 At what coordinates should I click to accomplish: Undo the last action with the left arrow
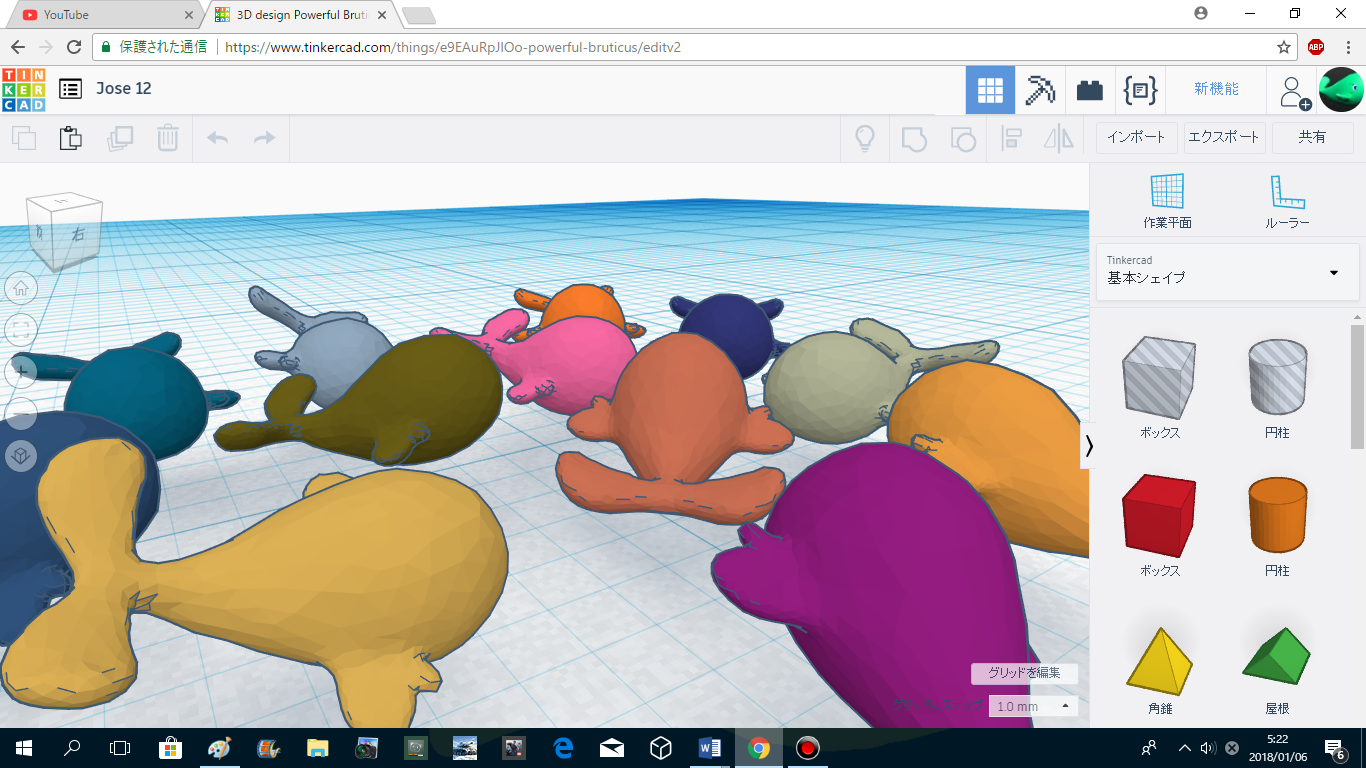pos(217,138)
